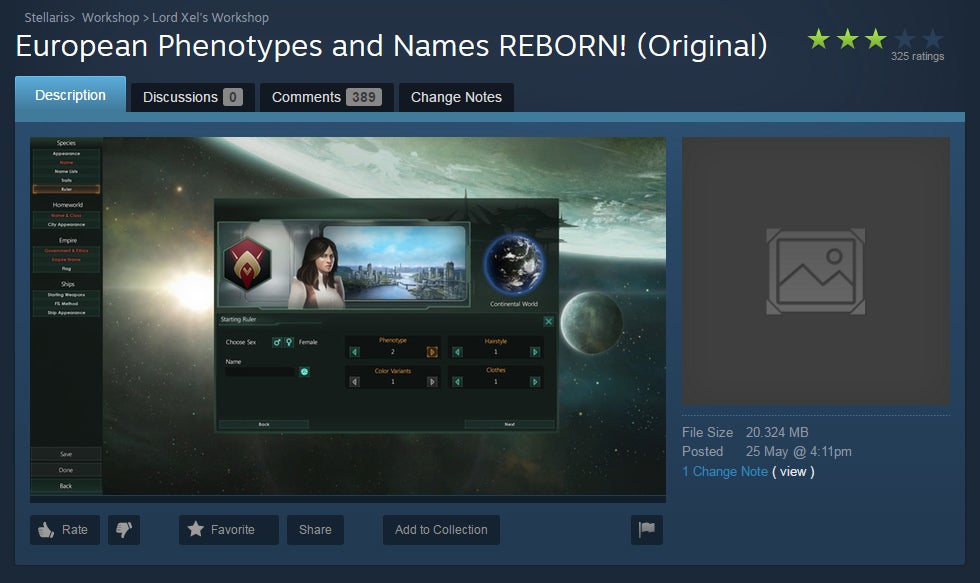980x583 pixels.
Task: Select Ship Appearance in Ships section
Action: [x=66, y=312]
